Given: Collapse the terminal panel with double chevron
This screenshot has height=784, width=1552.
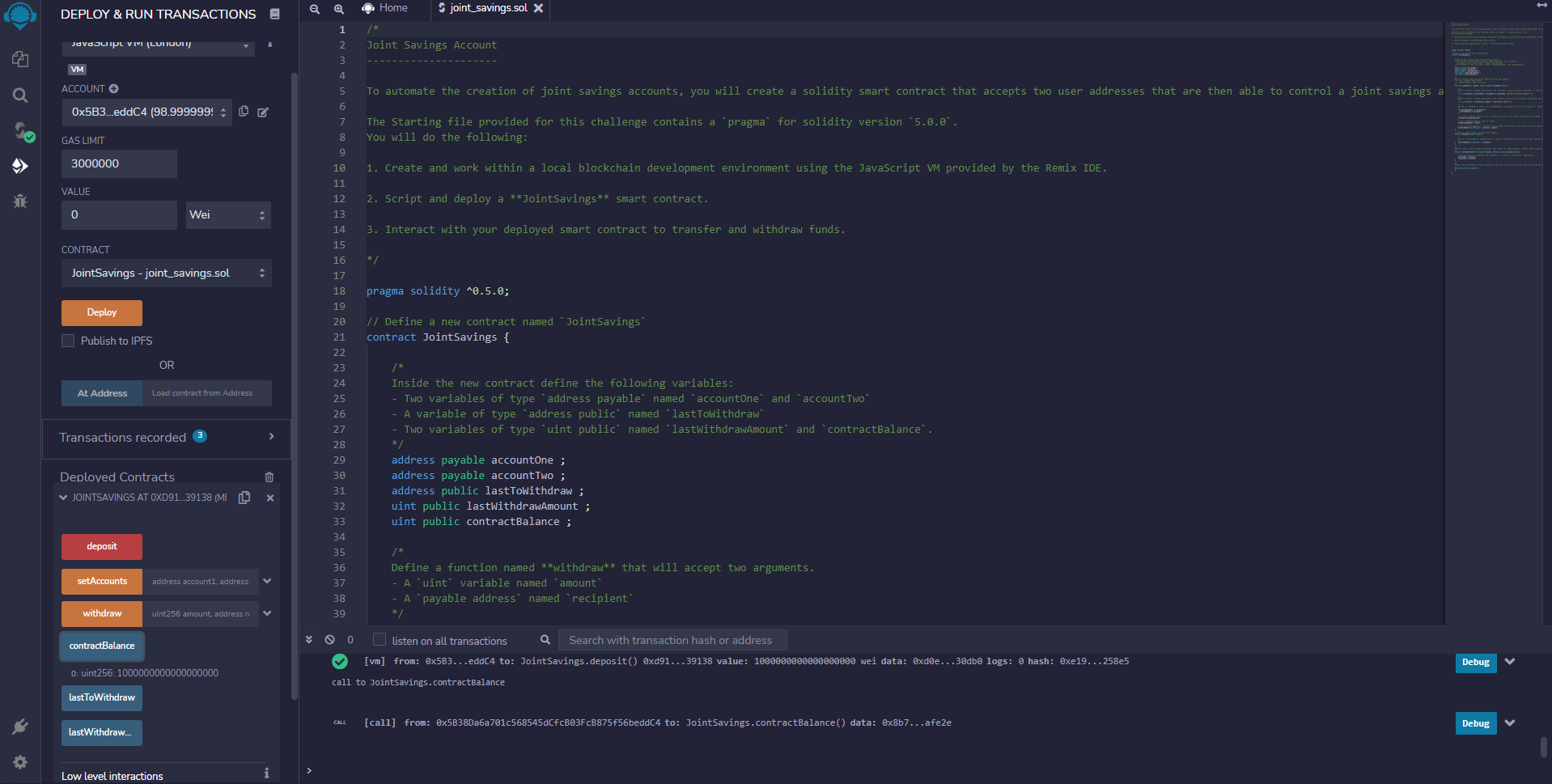Looking at the screenshot, I should click(x=309, y=640).
